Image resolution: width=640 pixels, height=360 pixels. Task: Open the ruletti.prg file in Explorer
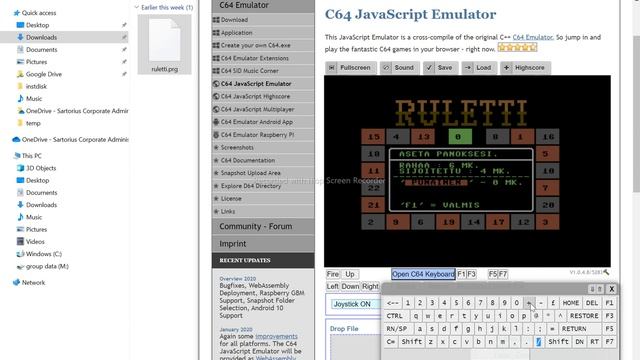(164, 44)
